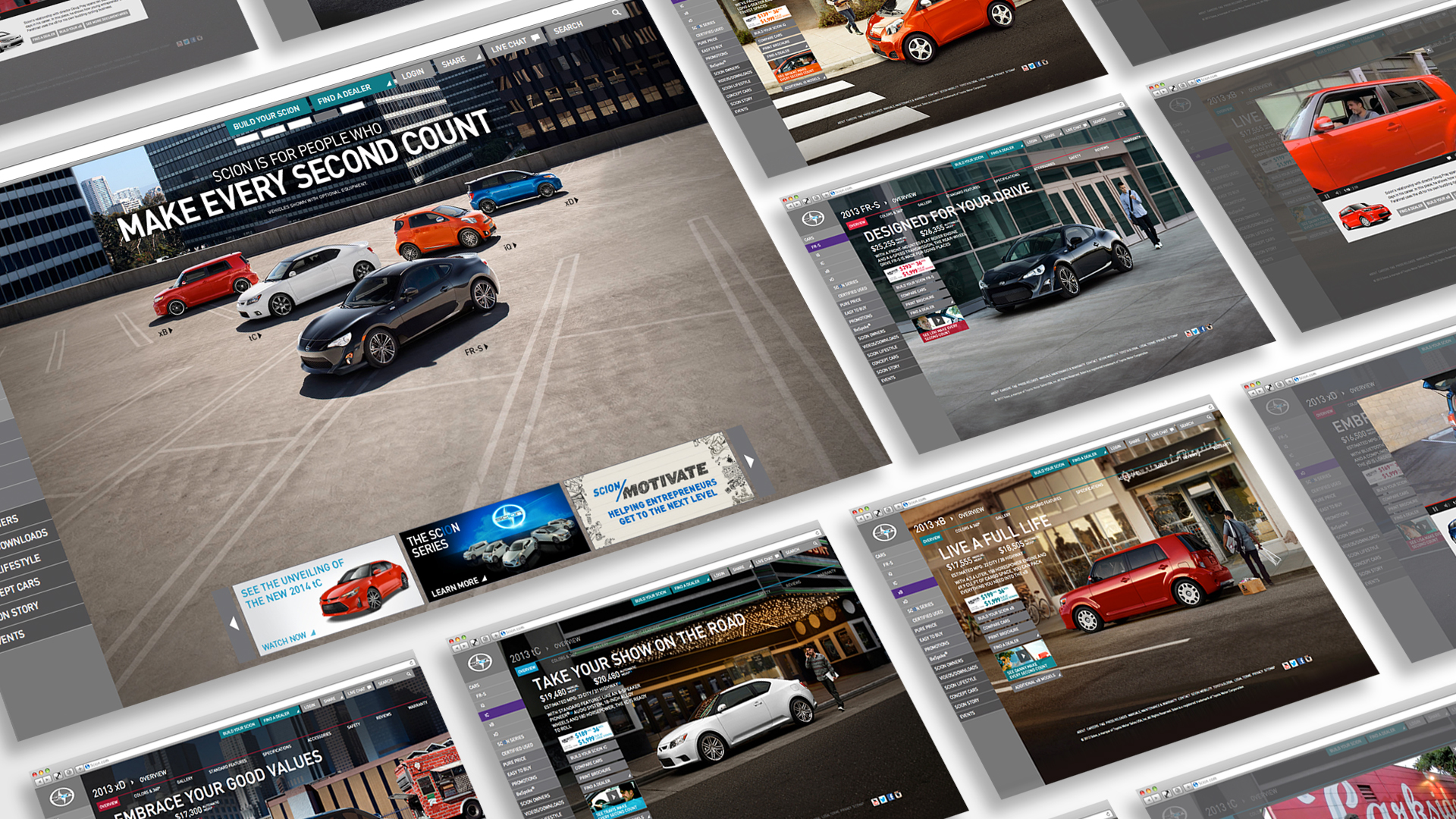Open the Instagram icon in the FR-S window
Image resolution: width=1456 pixels, height=819 pixels.
(x=1210, y=327)
